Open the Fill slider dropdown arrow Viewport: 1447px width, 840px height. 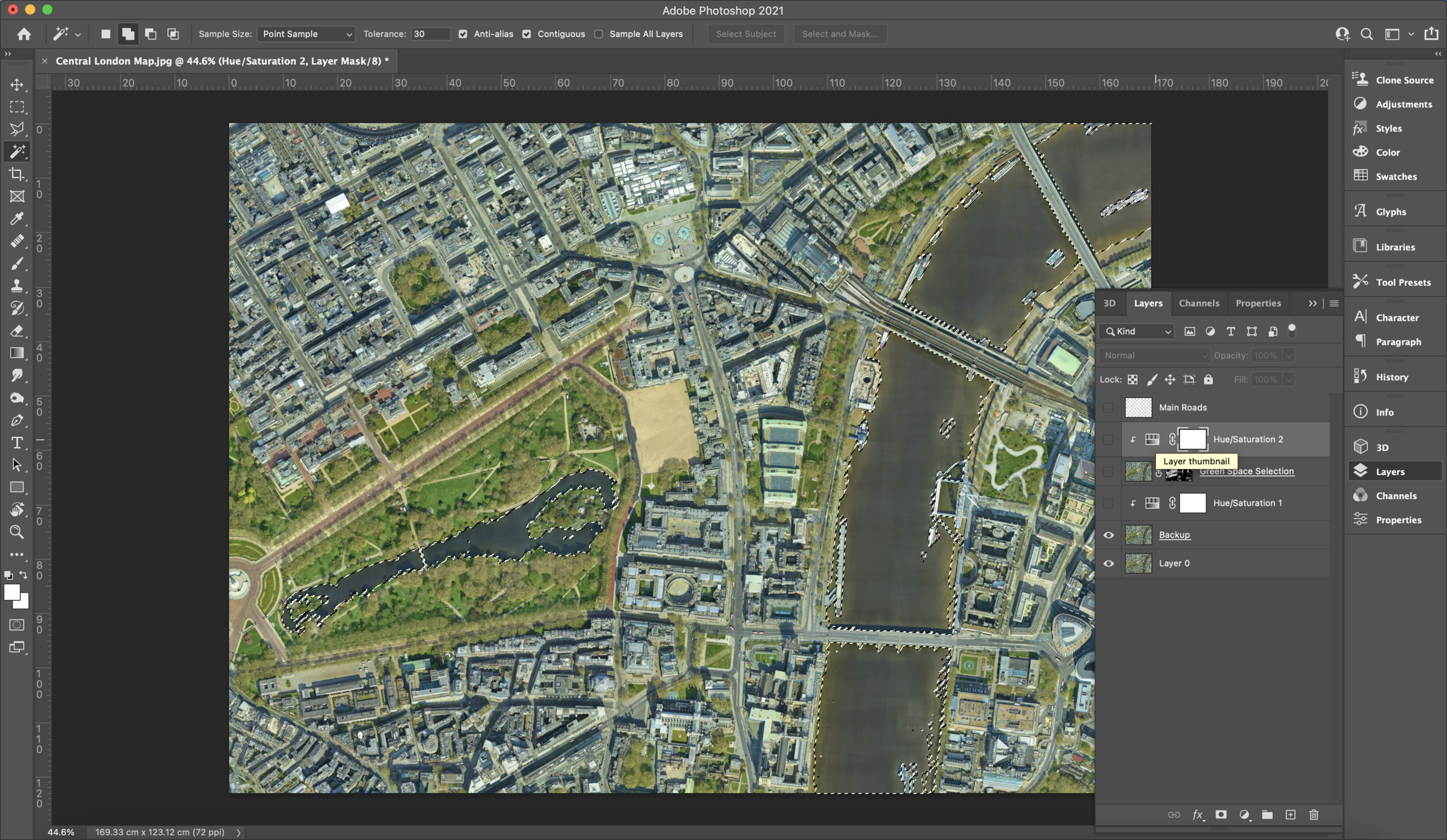1289,380
